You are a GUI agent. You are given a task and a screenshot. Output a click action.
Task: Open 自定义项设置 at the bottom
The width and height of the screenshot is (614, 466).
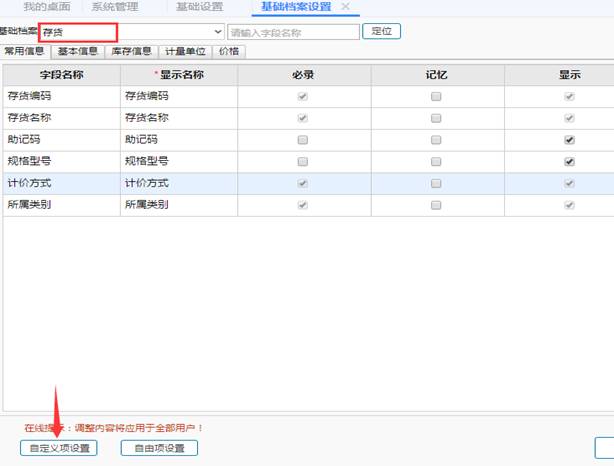pyautogui.click(x=59, y=448)
